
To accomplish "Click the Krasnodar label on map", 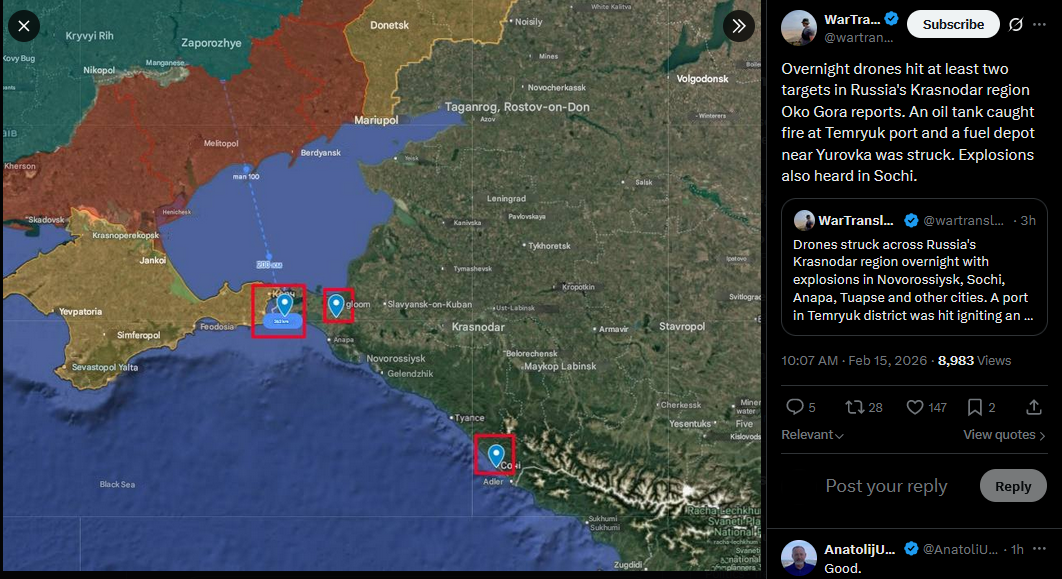I will pos(477,327).
